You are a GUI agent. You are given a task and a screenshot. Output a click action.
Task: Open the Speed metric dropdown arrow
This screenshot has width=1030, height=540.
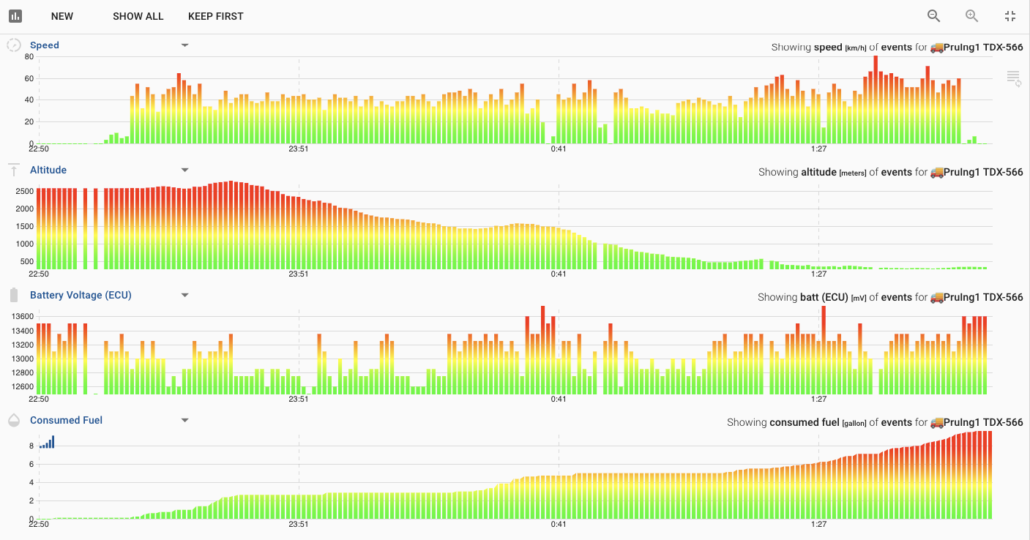[x=185, y=45]
